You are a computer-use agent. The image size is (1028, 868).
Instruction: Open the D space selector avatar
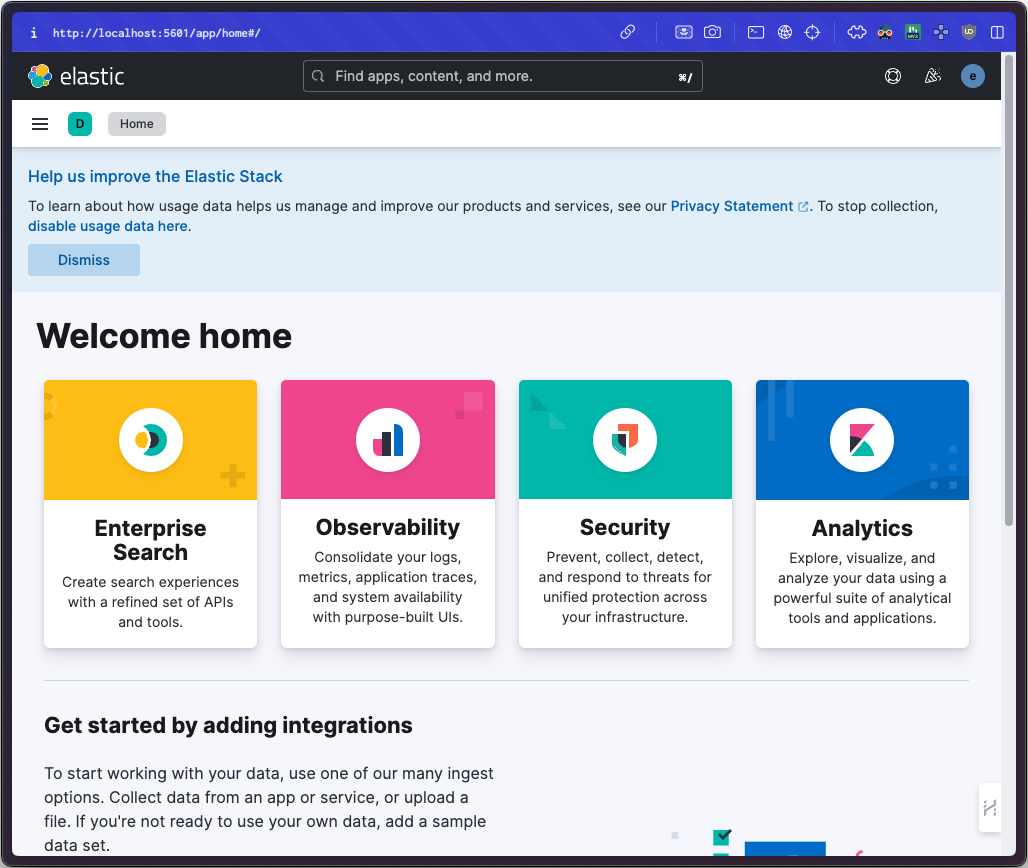[x=80, y=124]
